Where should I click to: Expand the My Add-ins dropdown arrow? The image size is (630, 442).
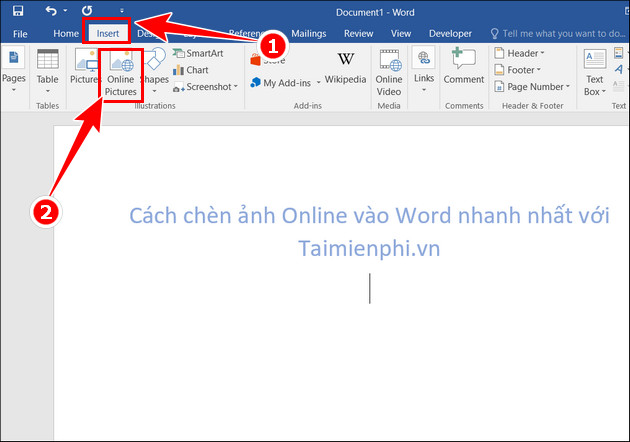[x=318, y=82]
